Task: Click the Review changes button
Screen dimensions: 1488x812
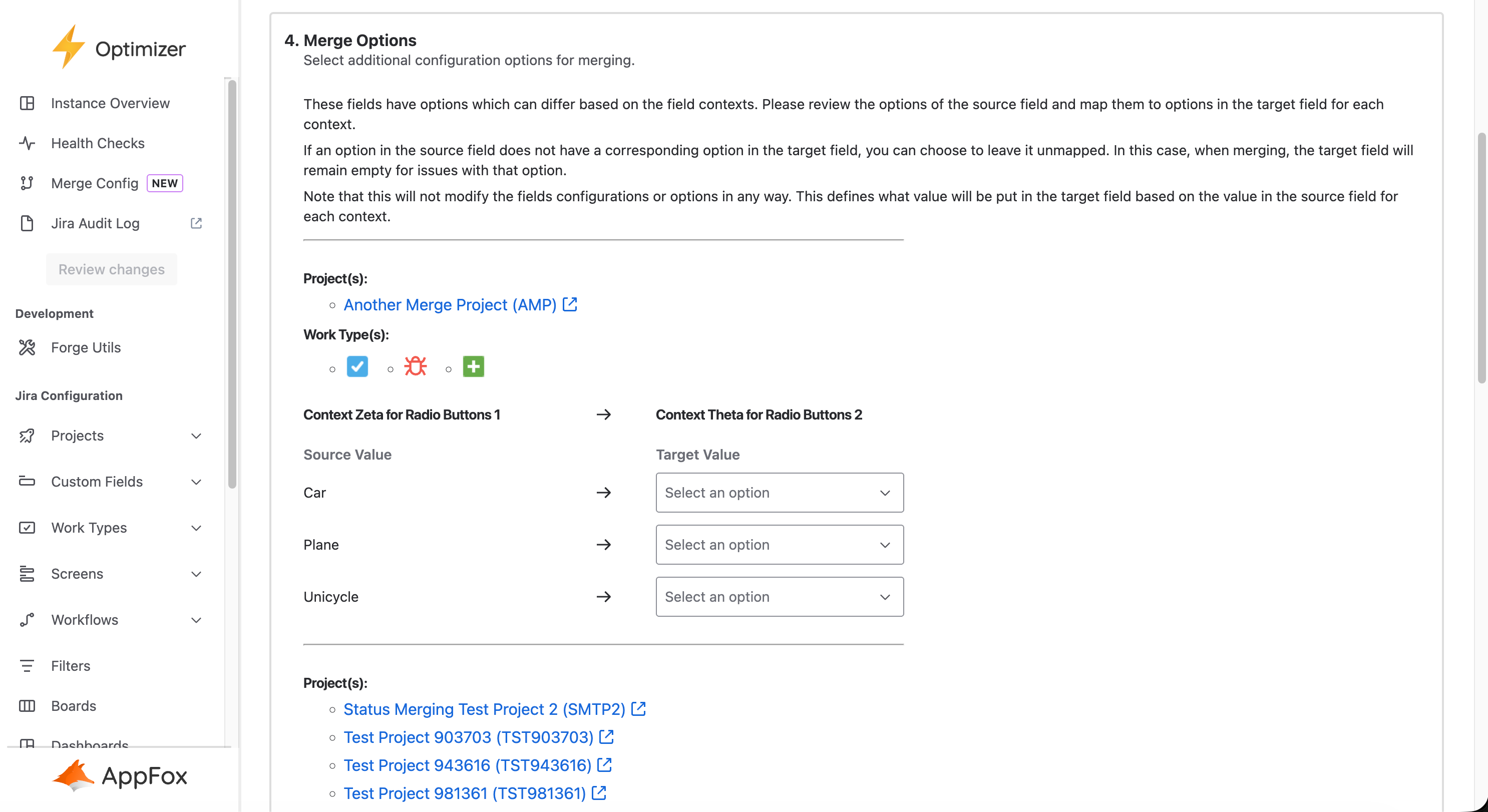Action: 112,269
